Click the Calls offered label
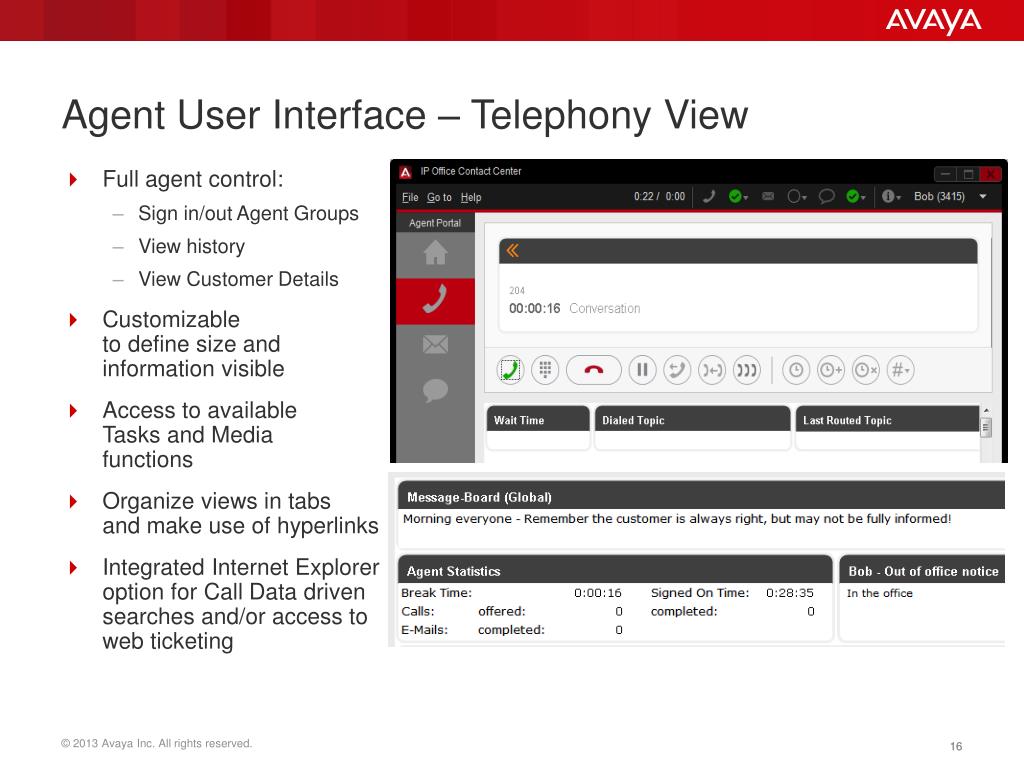 (x=502, y=611)
